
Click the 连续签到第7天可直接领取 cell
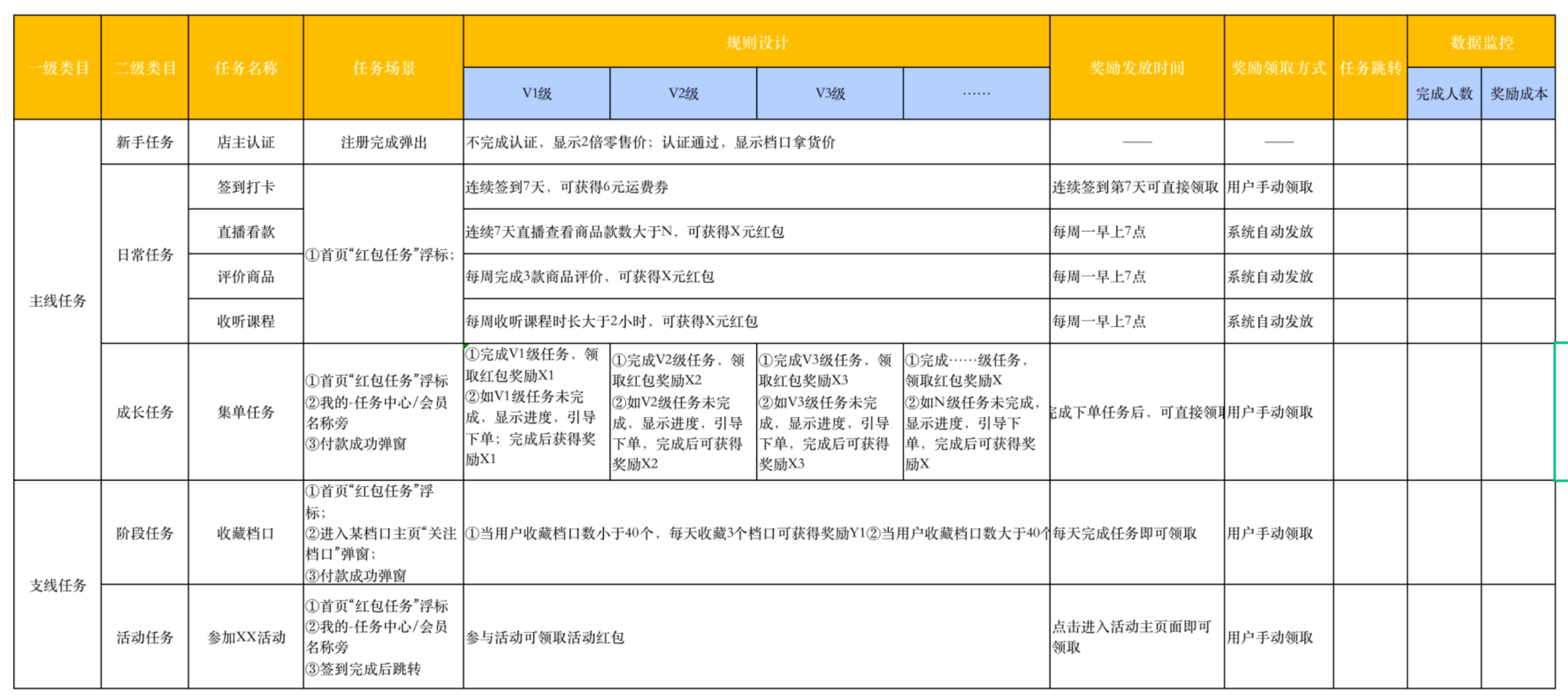(1137, 187)
